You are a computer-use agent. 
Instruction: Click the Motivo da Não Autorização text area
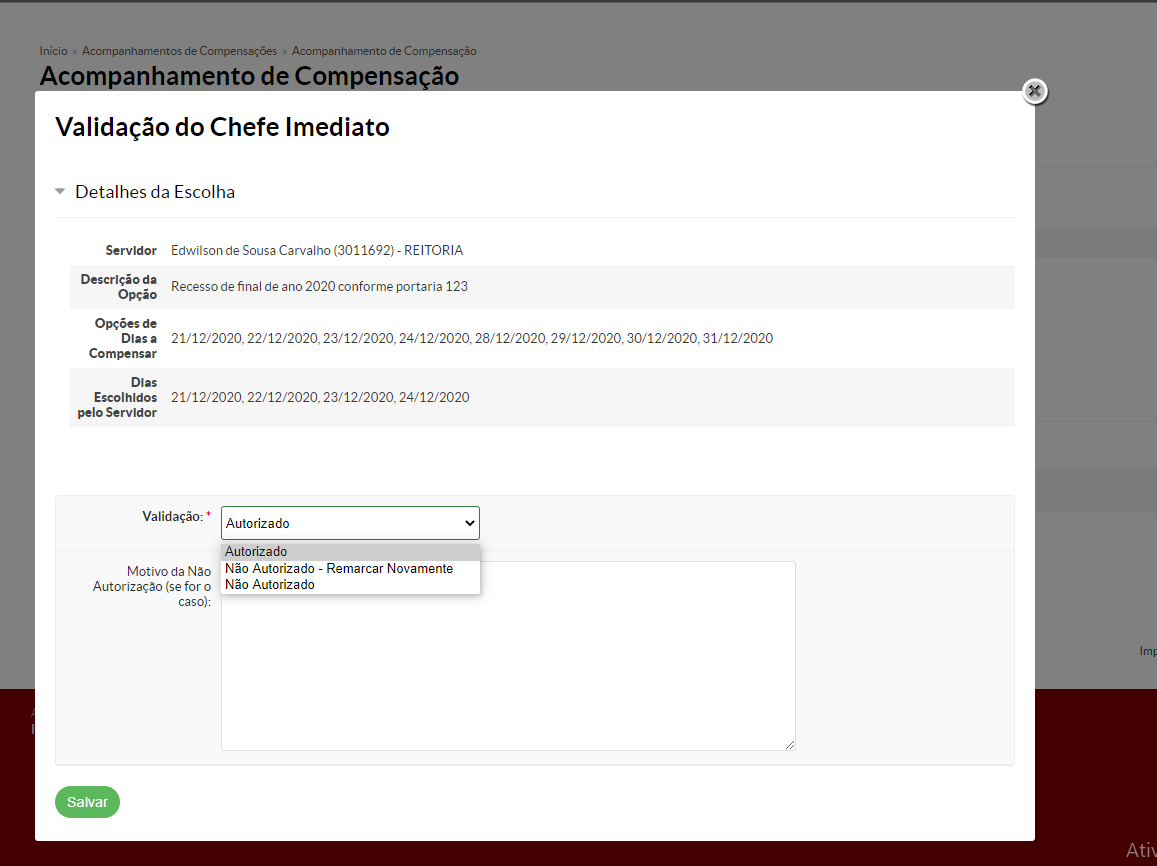coord(508,656)
